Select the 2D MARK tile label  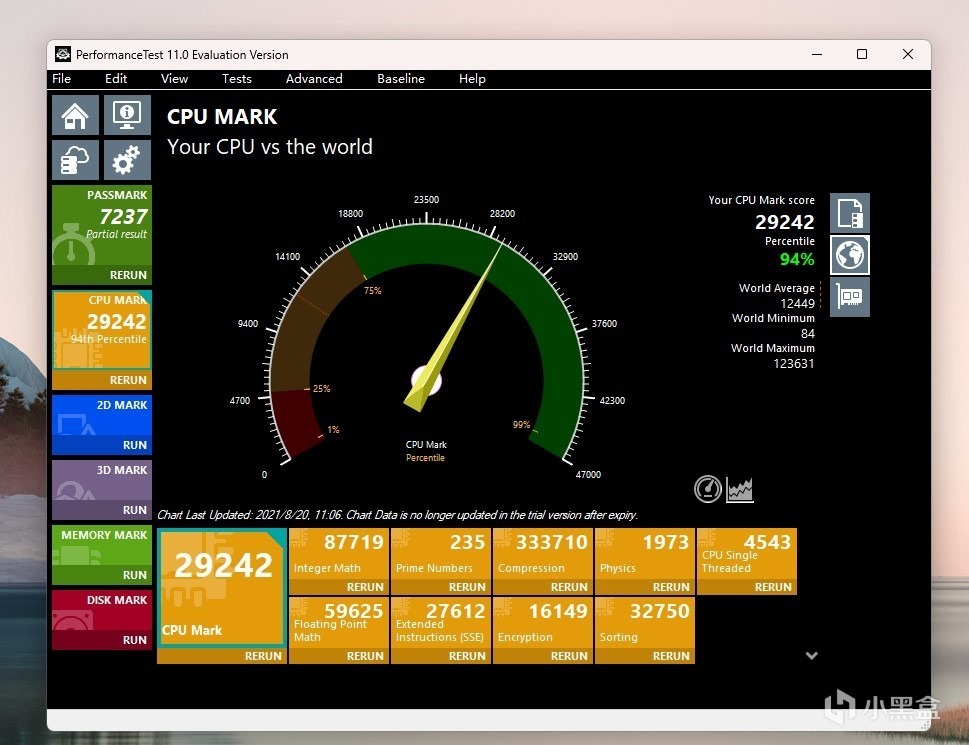(x=122, y=405)
